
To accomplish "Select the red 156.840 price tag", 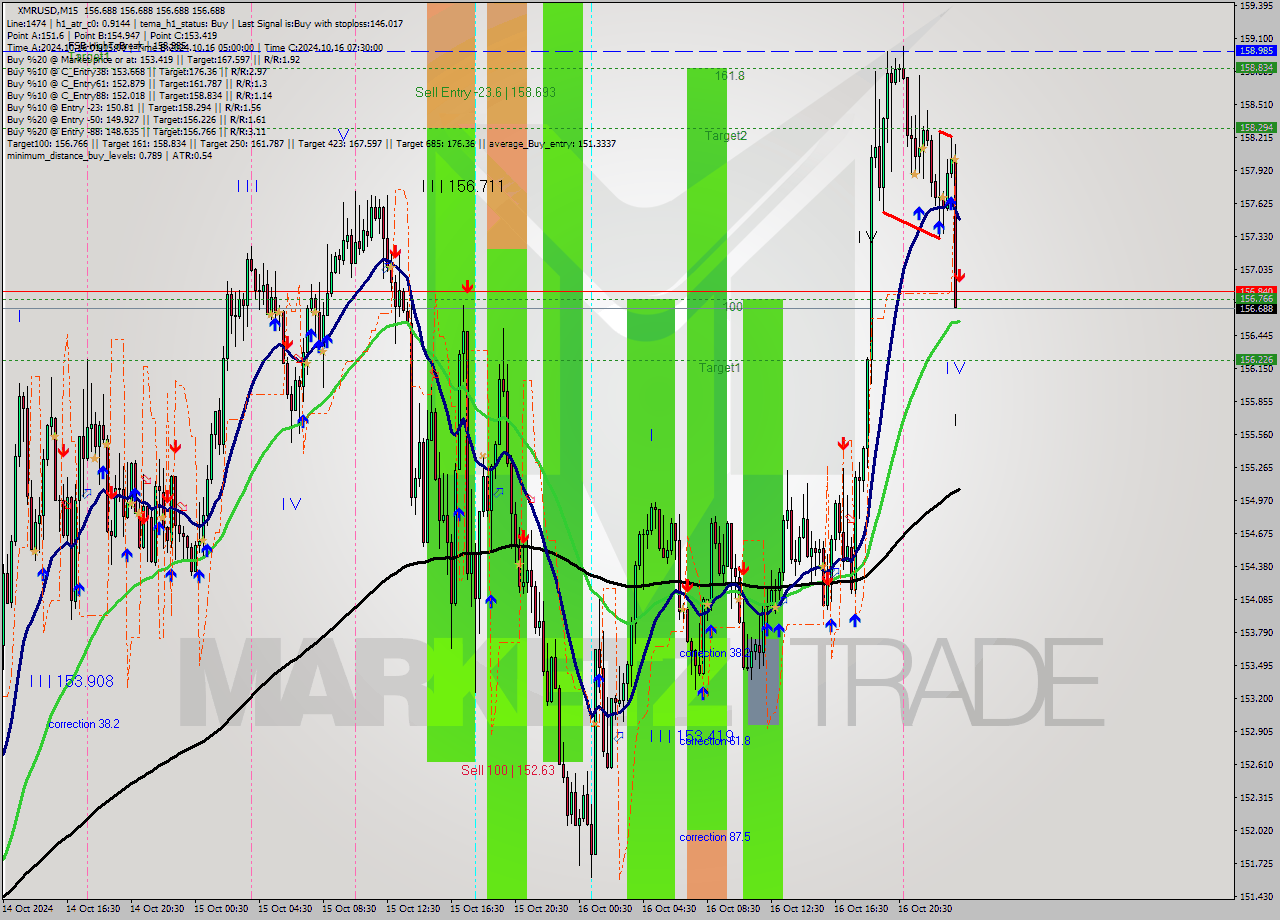I will point(1256,290).
